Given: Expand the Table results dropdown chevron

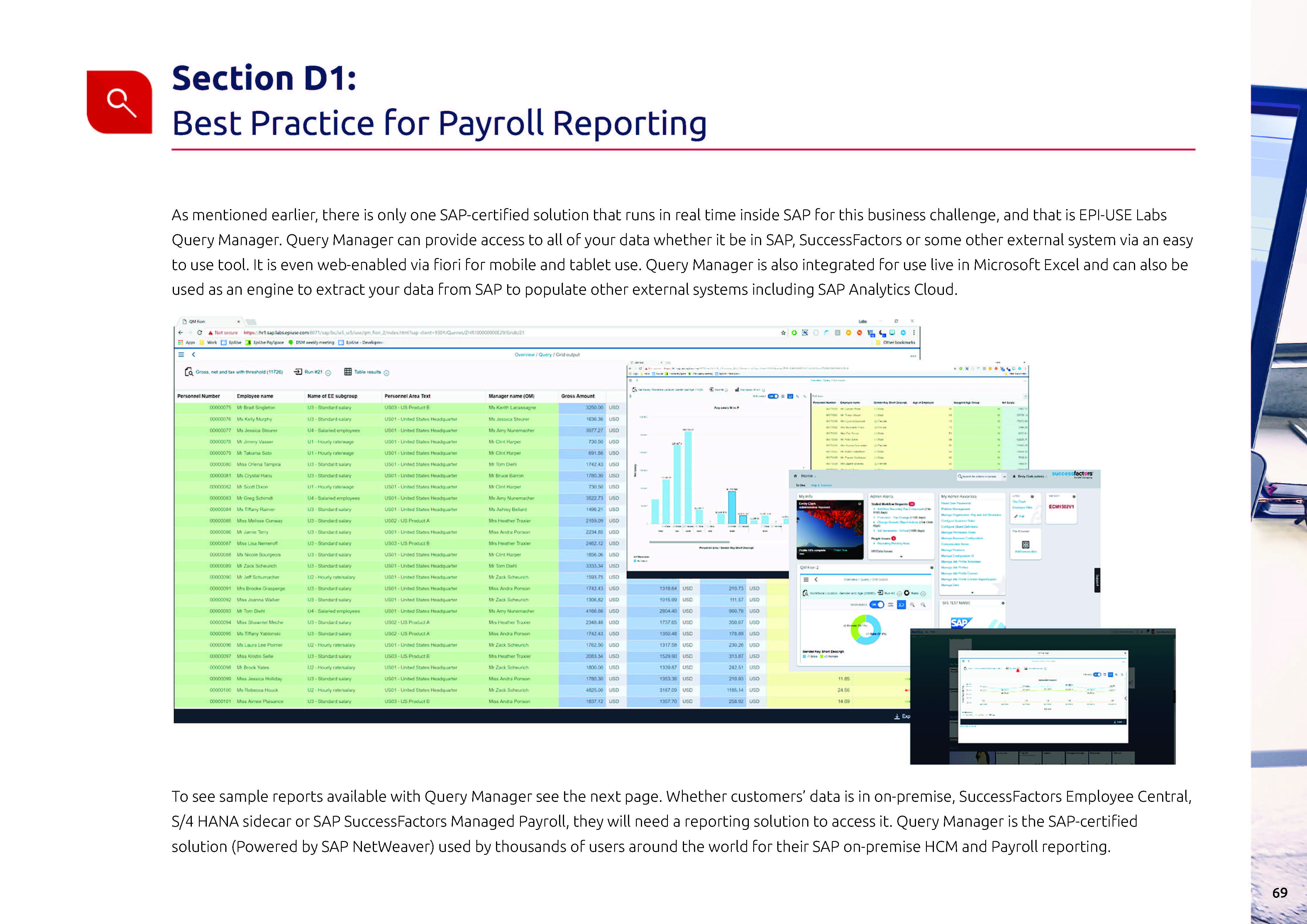Looking at the screenshot, I should pyautogui.click(x=387, y=373).
